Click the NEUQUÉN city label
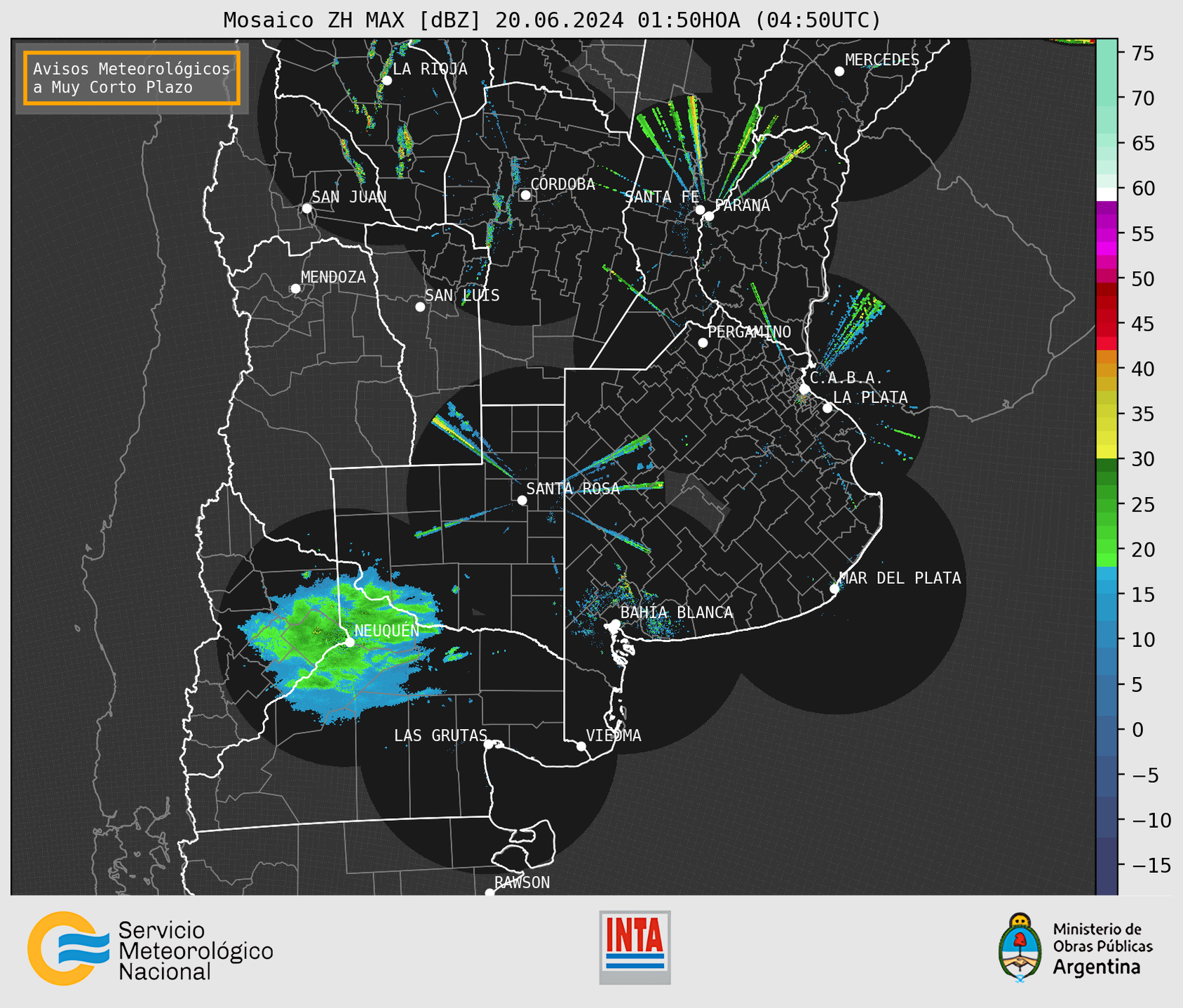The width and height of the screenshot is (1183, 1008). pyautogui.click(x=387, y=630)
